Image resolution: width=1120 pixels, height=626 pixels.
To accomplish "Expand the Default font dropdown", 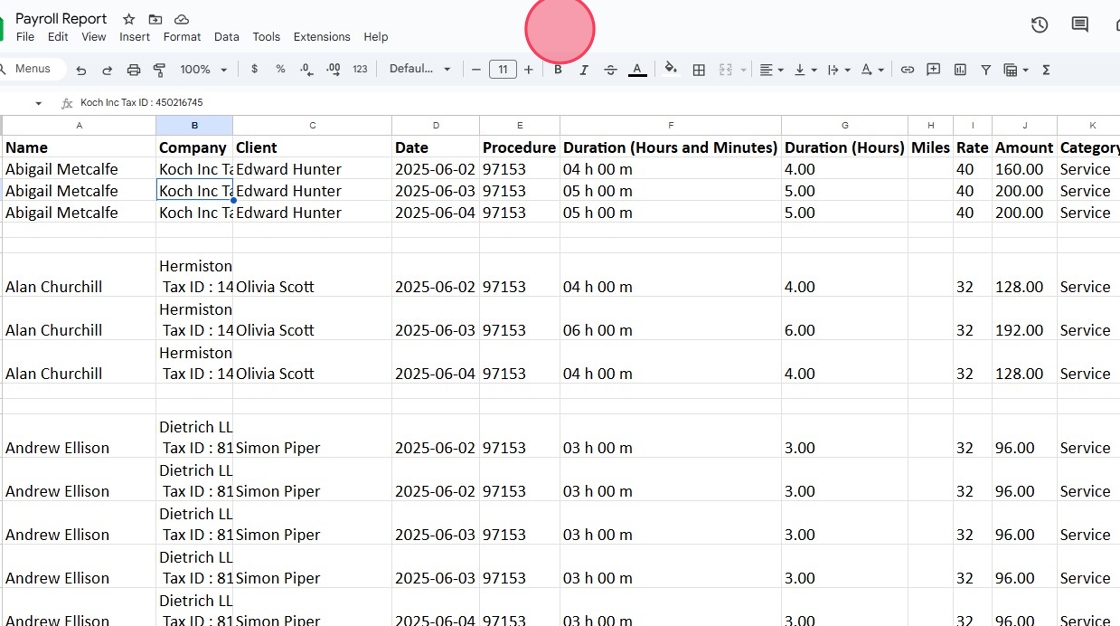I will pos(420,70).
